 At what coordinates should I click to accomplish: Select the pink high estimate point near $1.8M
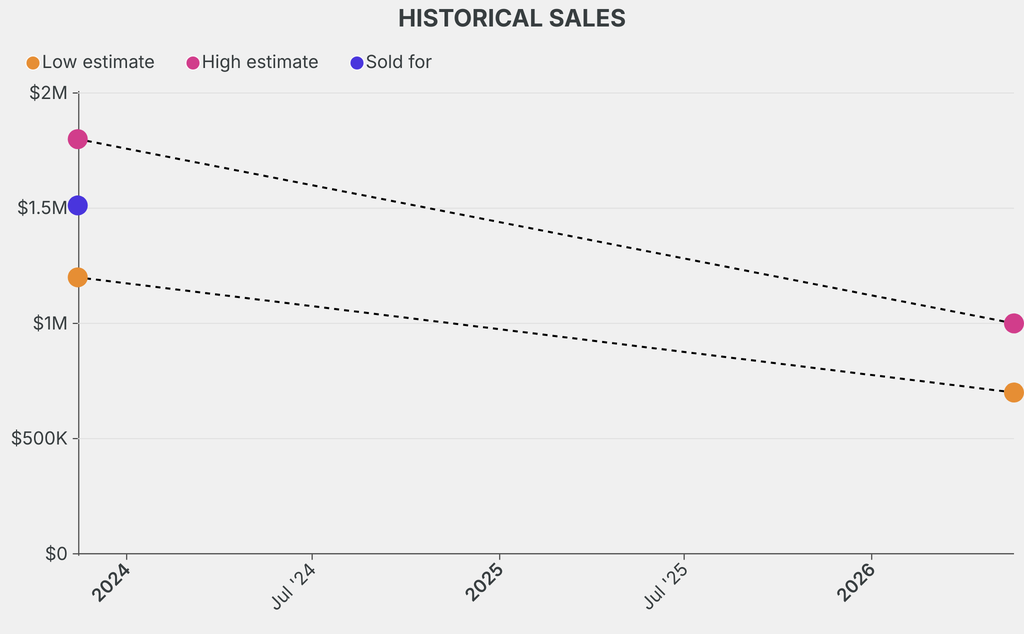coord(78,139)
